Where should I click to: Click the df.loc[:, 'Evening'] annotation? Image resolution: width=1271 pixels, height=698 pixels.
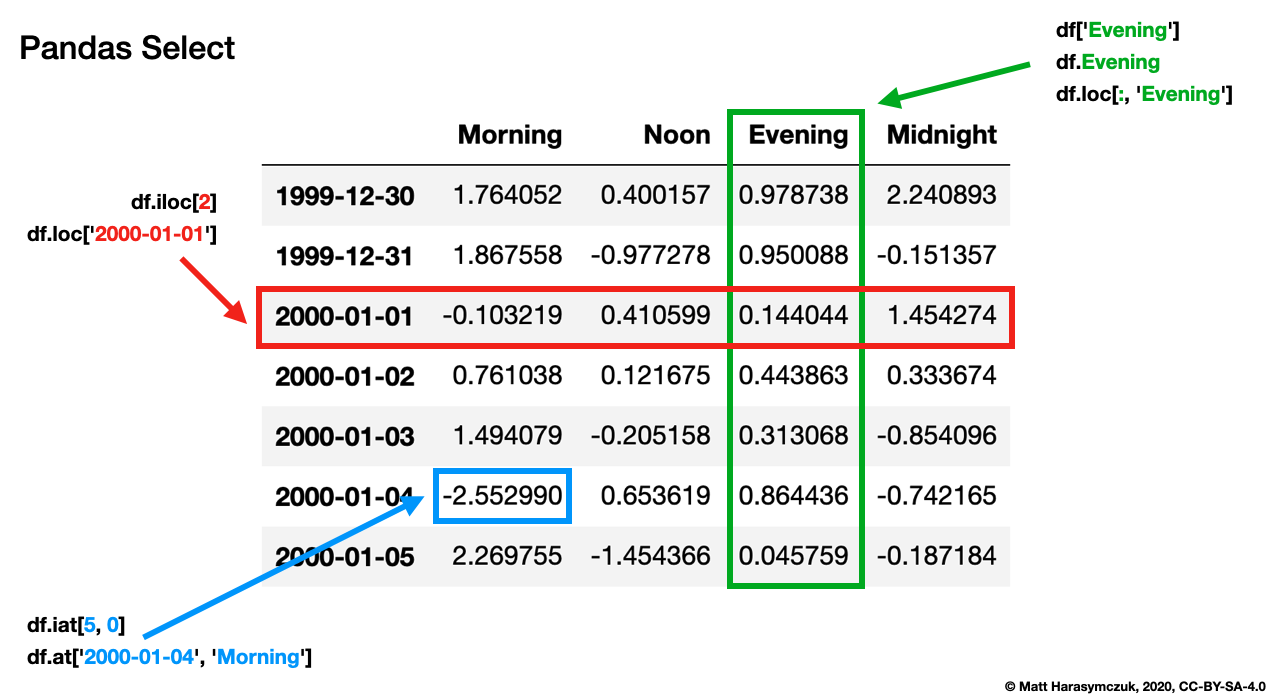[1145, 94]
